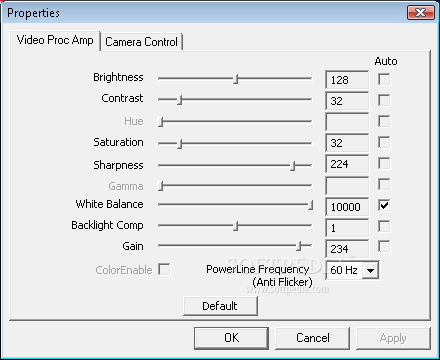Select the Video Proc Amp tab

[55, 40]
